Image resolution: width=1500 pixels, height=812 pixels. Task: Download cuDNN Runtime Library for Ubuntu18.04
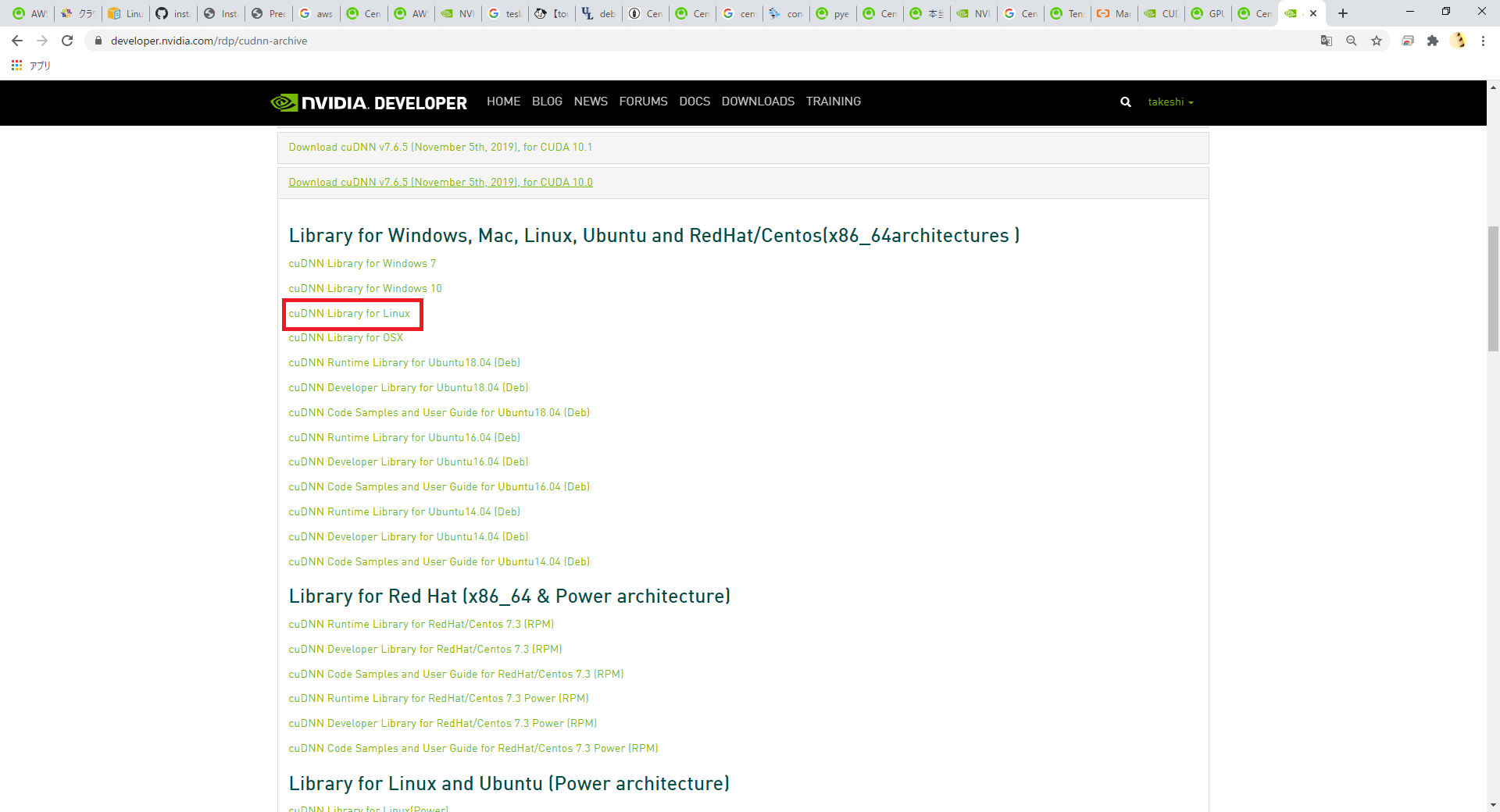pyautogui.click(x=404, y=363)
